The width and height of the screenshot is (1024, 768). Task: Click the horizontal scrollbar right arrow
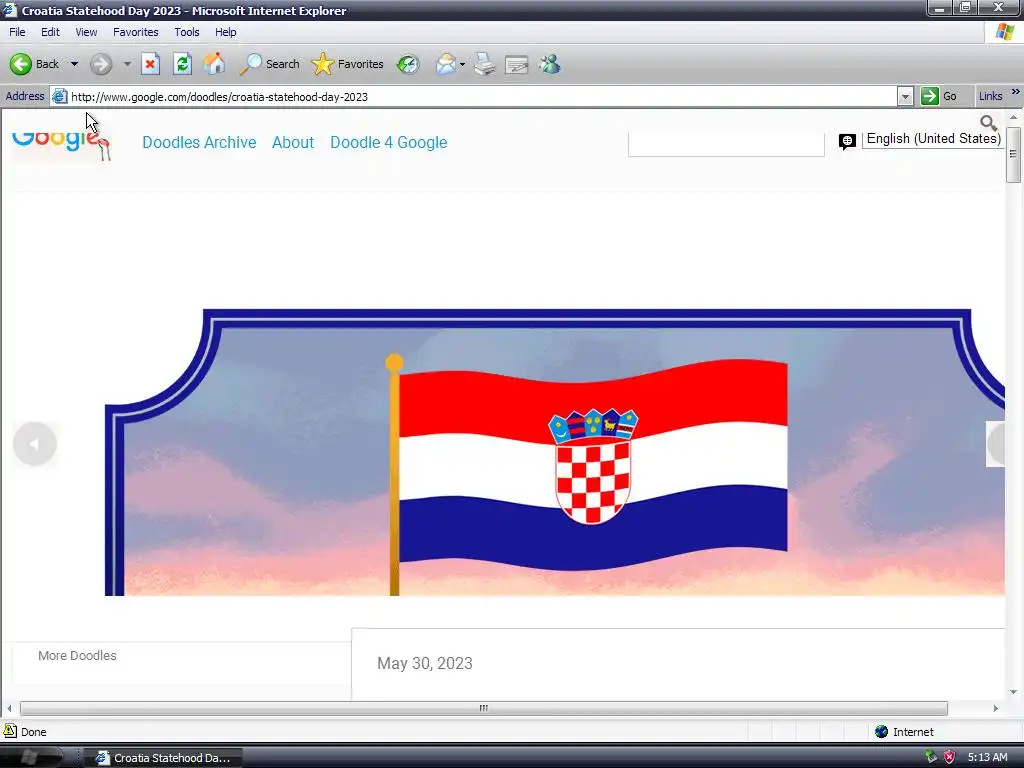coord(995,708)
